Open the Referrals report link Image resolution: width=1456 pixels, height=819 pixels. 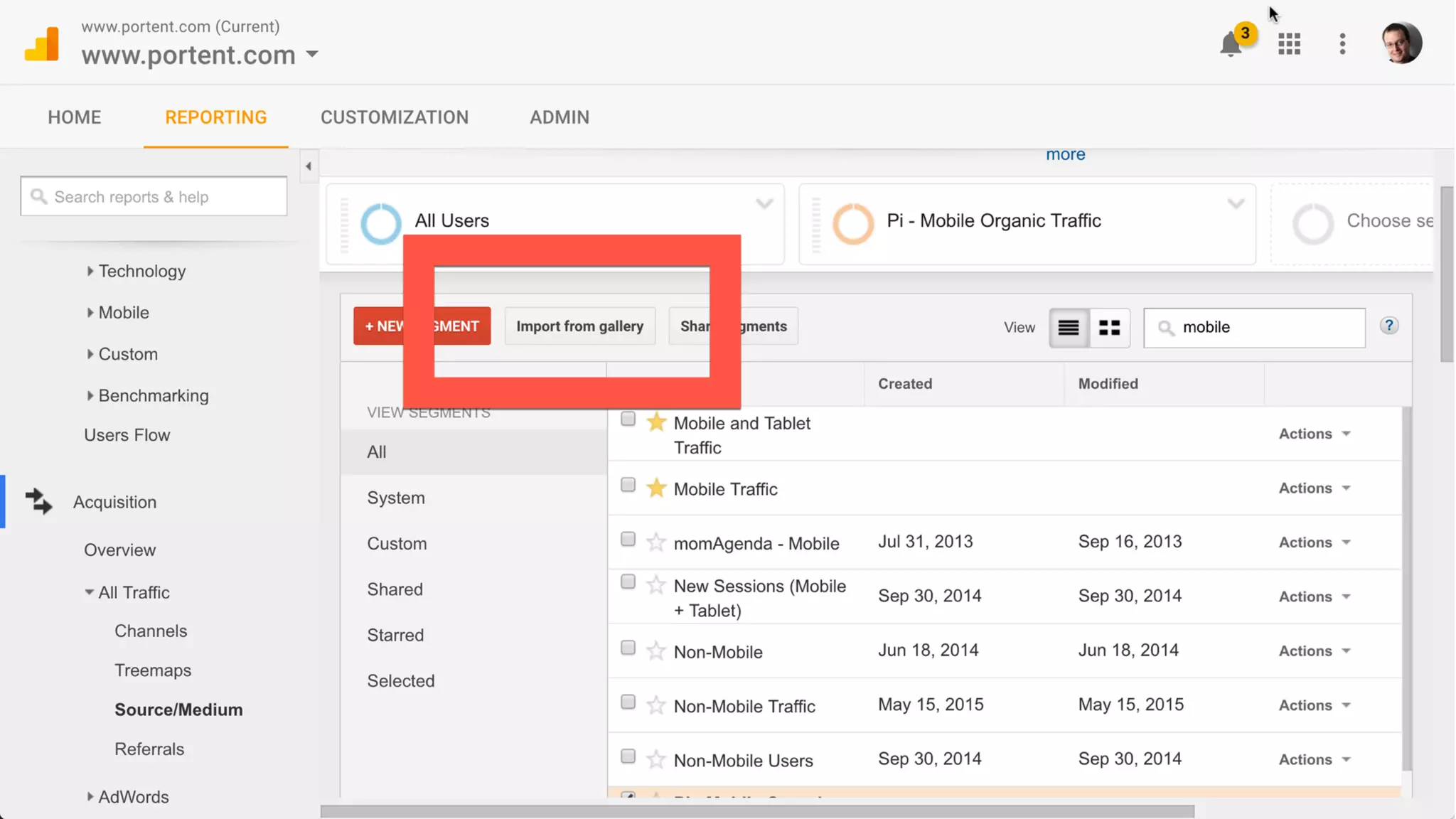(x=149, y=749)
